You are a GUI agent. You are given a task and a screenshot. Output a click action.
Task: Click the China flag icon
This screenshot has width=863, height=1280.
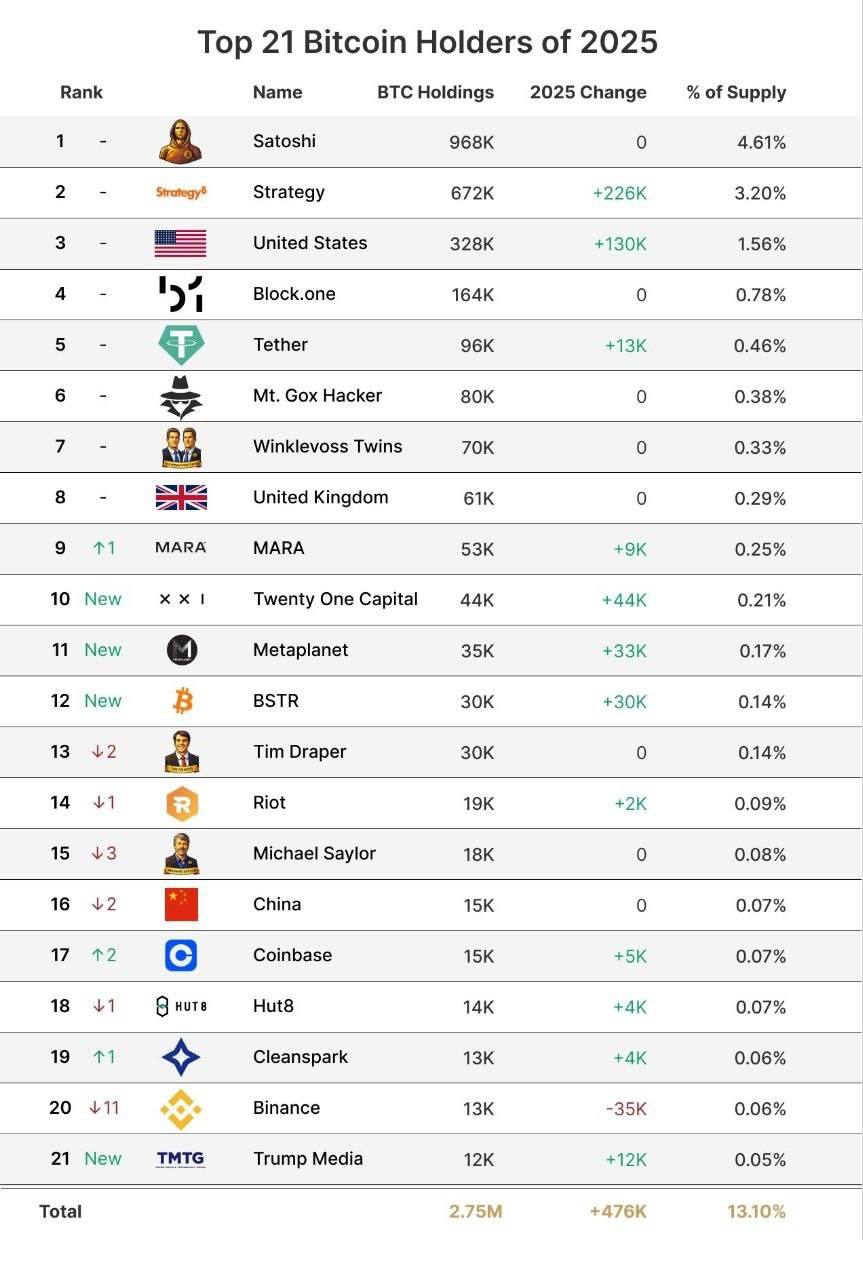(181, 904)
